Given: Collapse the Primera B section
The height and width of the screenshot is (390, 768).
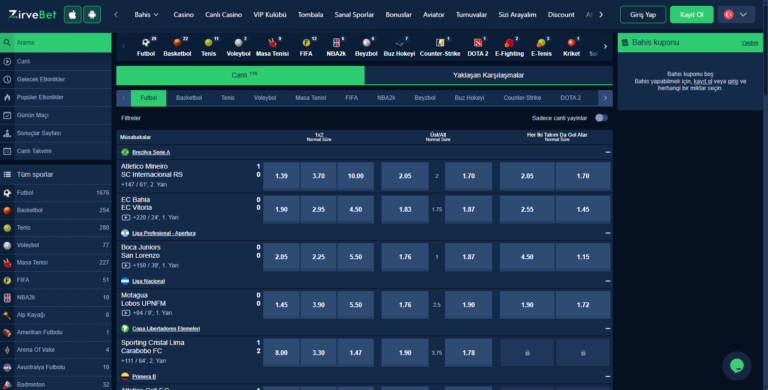Looking at the screenshot, I should [607, 377].
